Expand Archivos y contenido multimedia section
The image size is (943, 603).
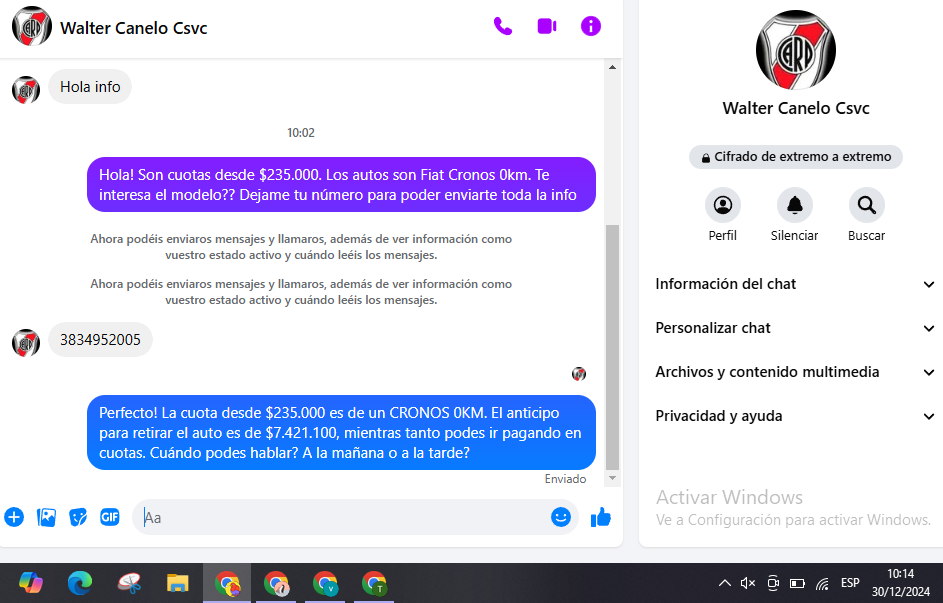795,372
